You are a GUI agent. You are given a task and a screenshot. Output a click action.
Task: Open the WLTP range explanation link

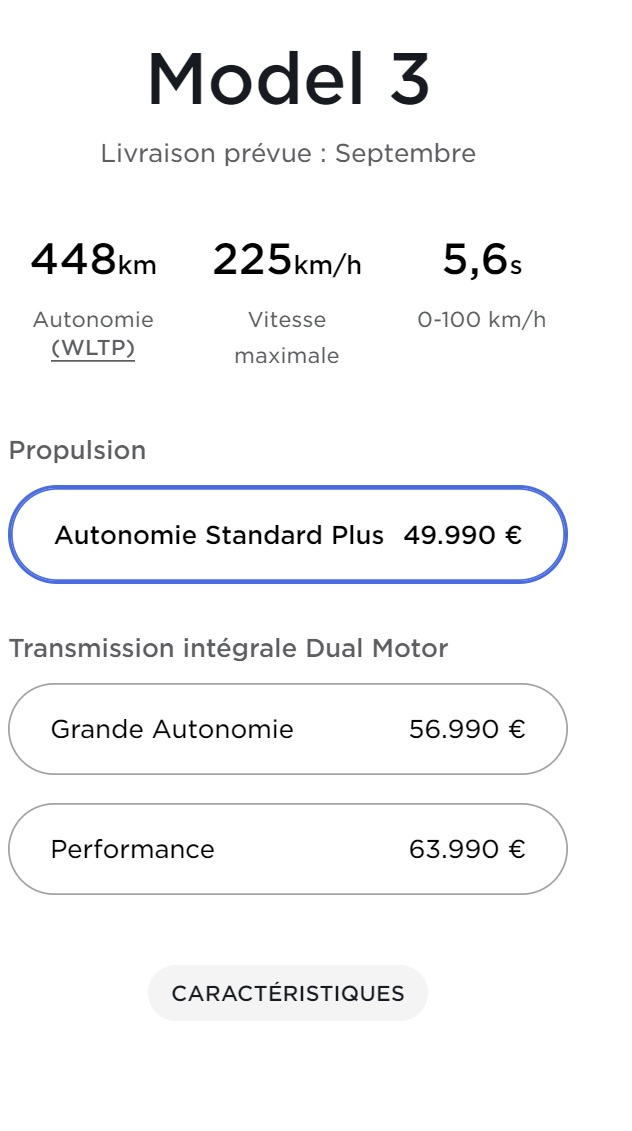(x=93, y=348)
